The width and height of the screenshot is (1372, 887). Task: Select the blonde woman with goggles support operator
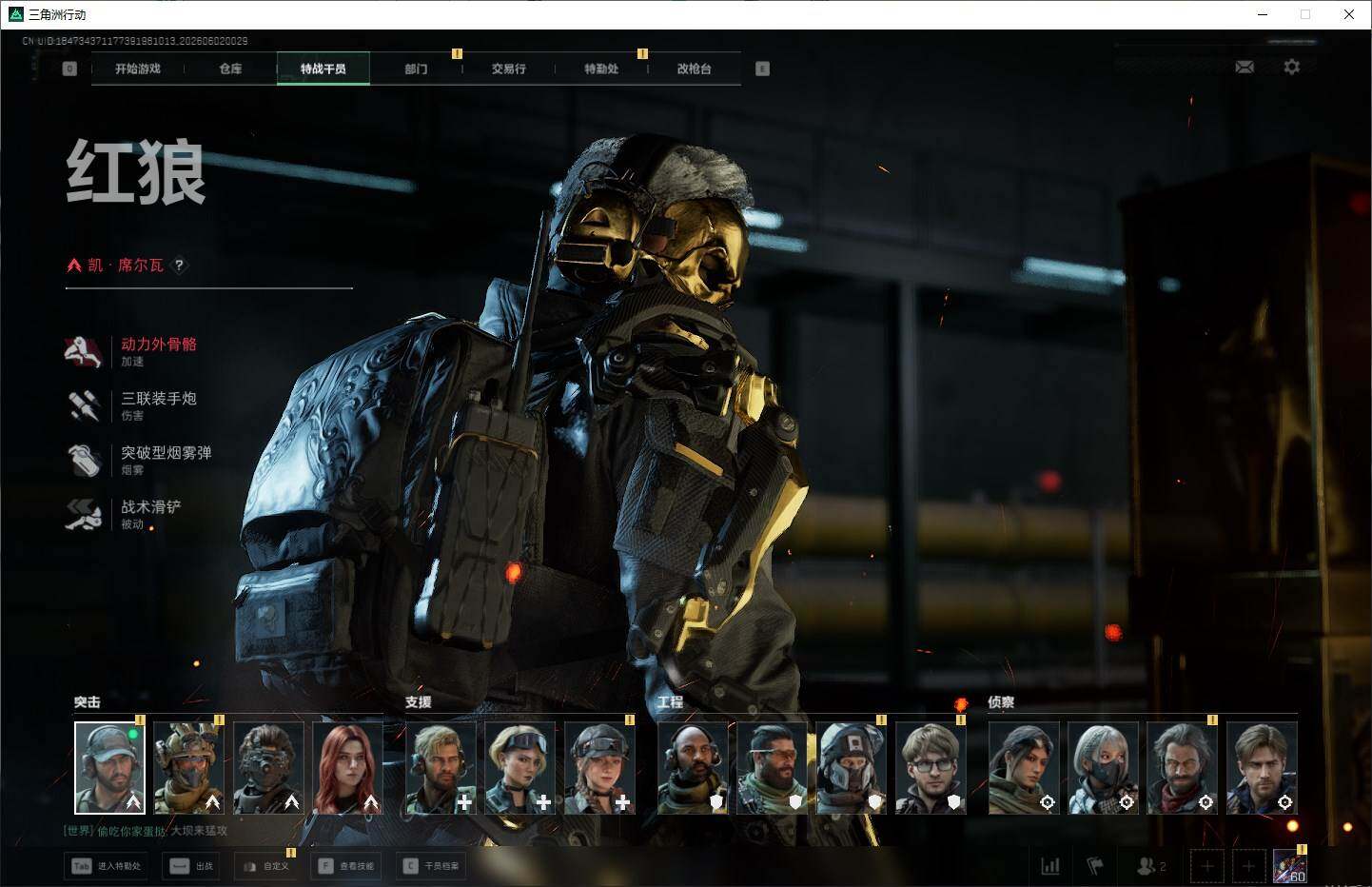[519, 768]
